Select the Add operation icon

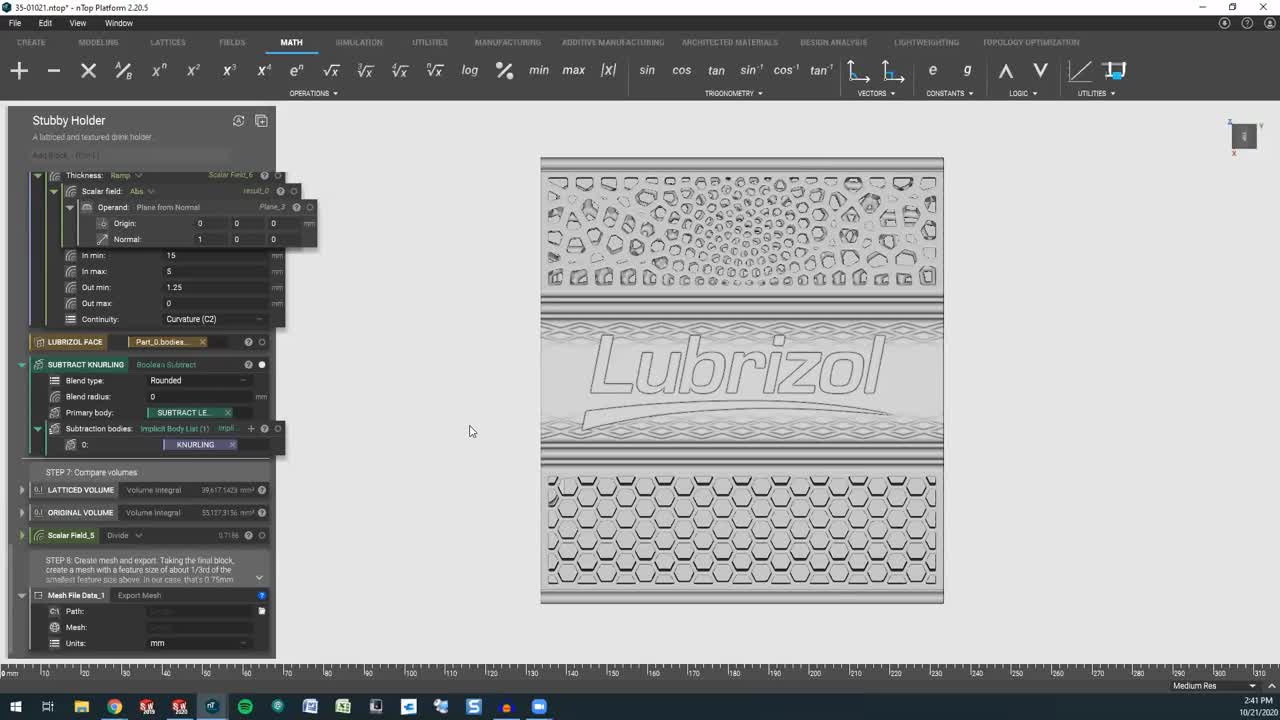point(19,70)
